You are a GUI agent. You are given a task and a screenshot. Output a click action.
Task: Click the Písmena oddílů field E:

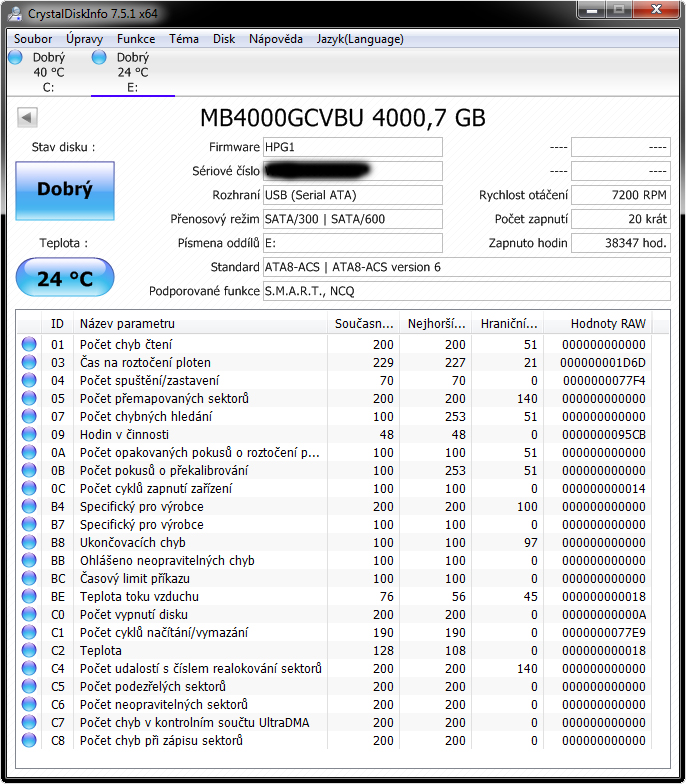click(x=352, y=243)
